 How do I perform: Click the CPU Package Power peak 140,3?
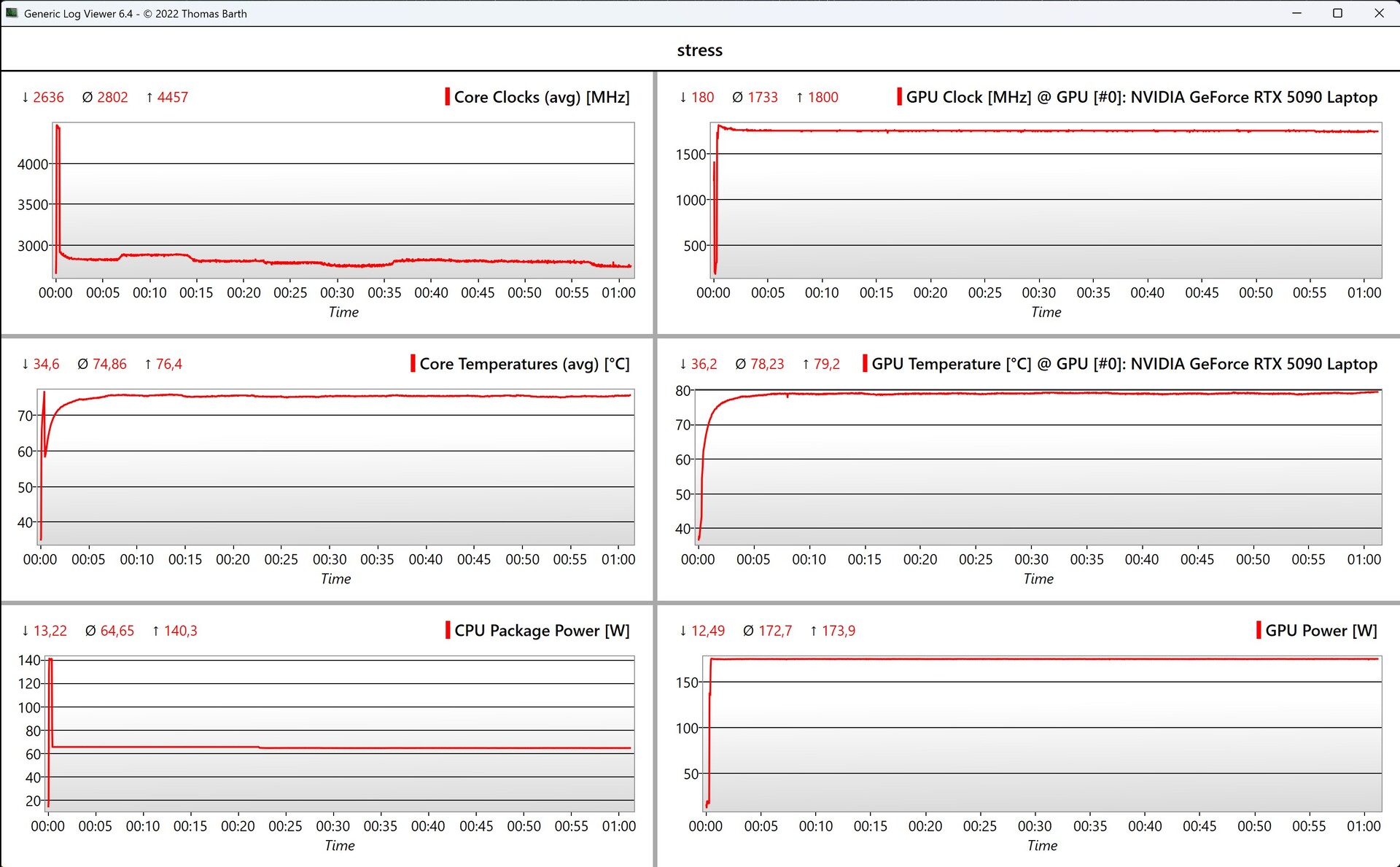(180, 631)
